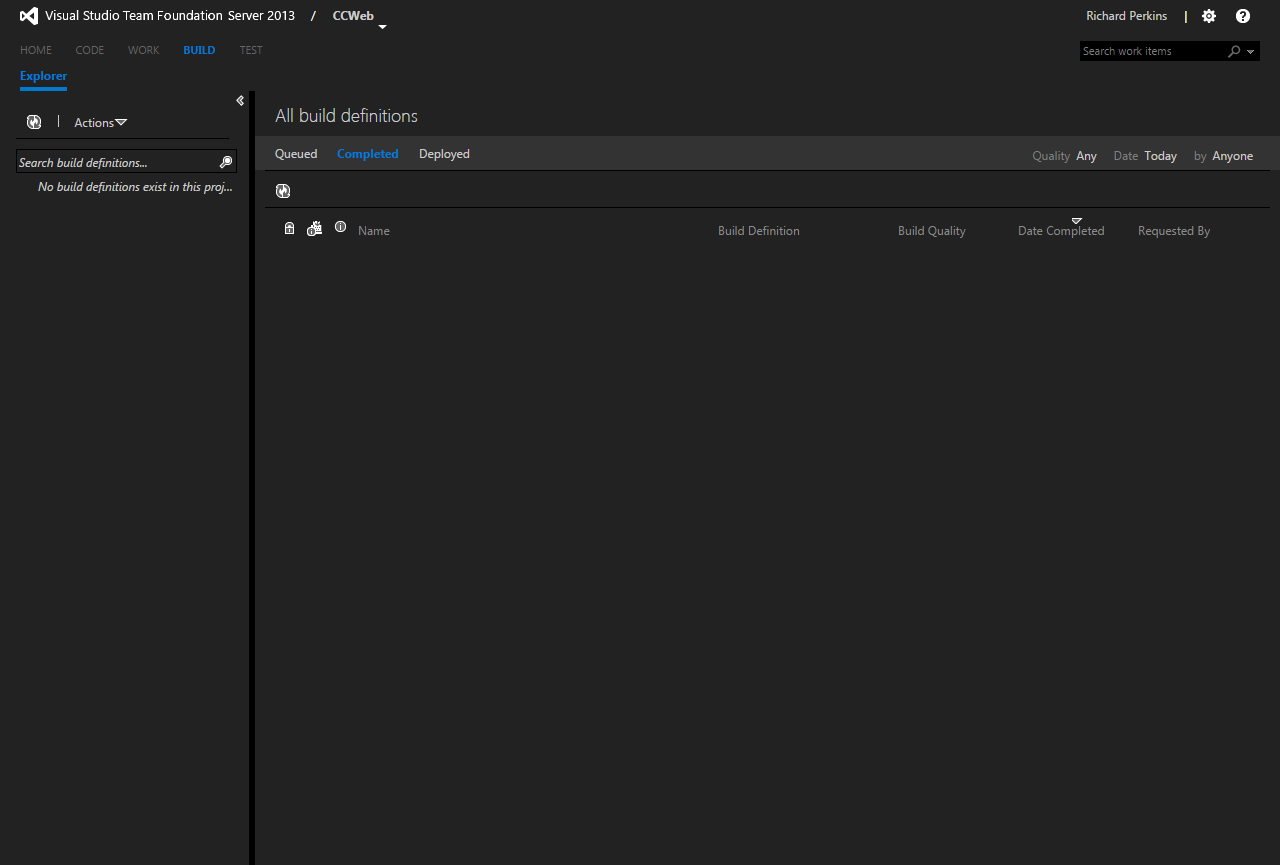Viewport: 1280px width, 865px height.
Task: Click the refresh icon above build list
Action: 283,190
